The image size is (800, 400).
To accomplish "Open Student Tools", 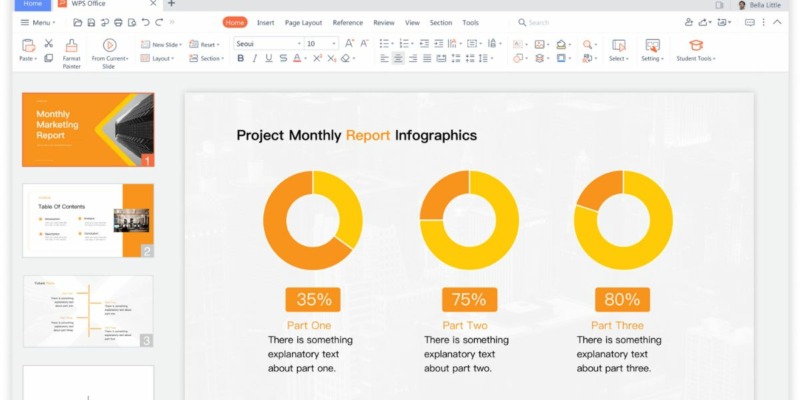I will click(696, 50).
